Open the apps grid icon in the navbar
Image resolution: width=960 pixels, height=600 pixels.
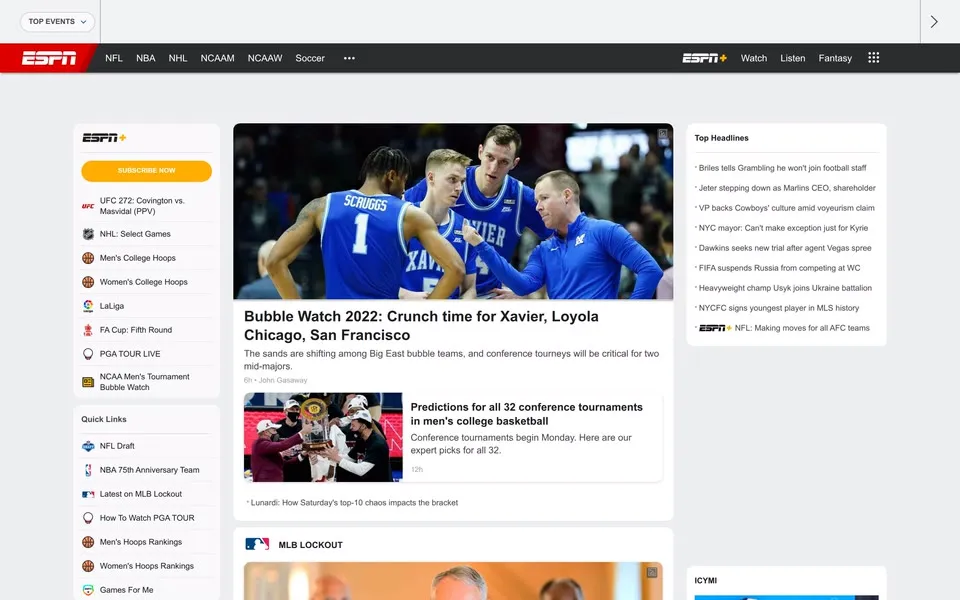click(x=874, y=58)
